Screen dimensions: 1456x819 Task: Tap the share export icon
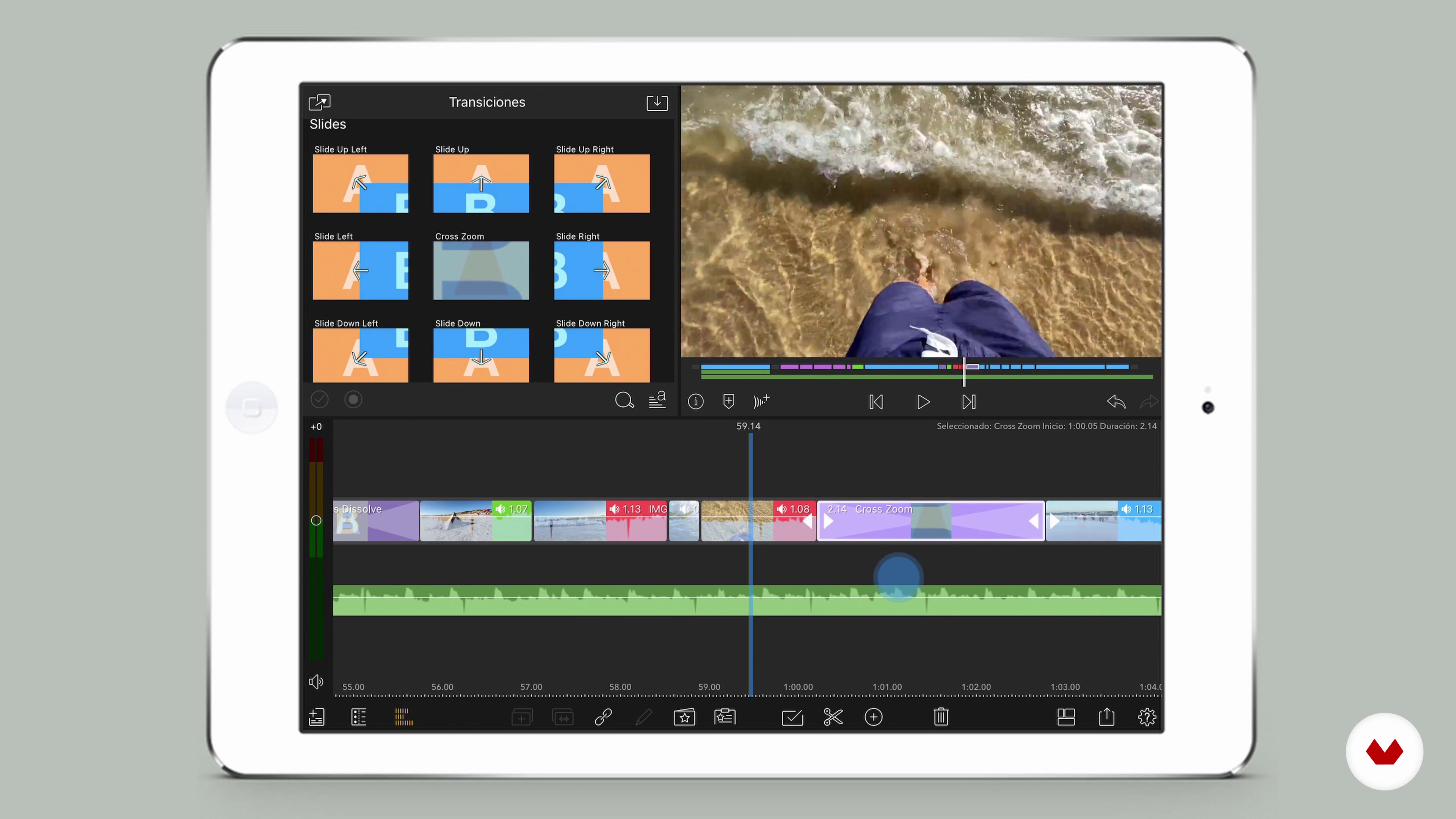[x=1107, y=717]
